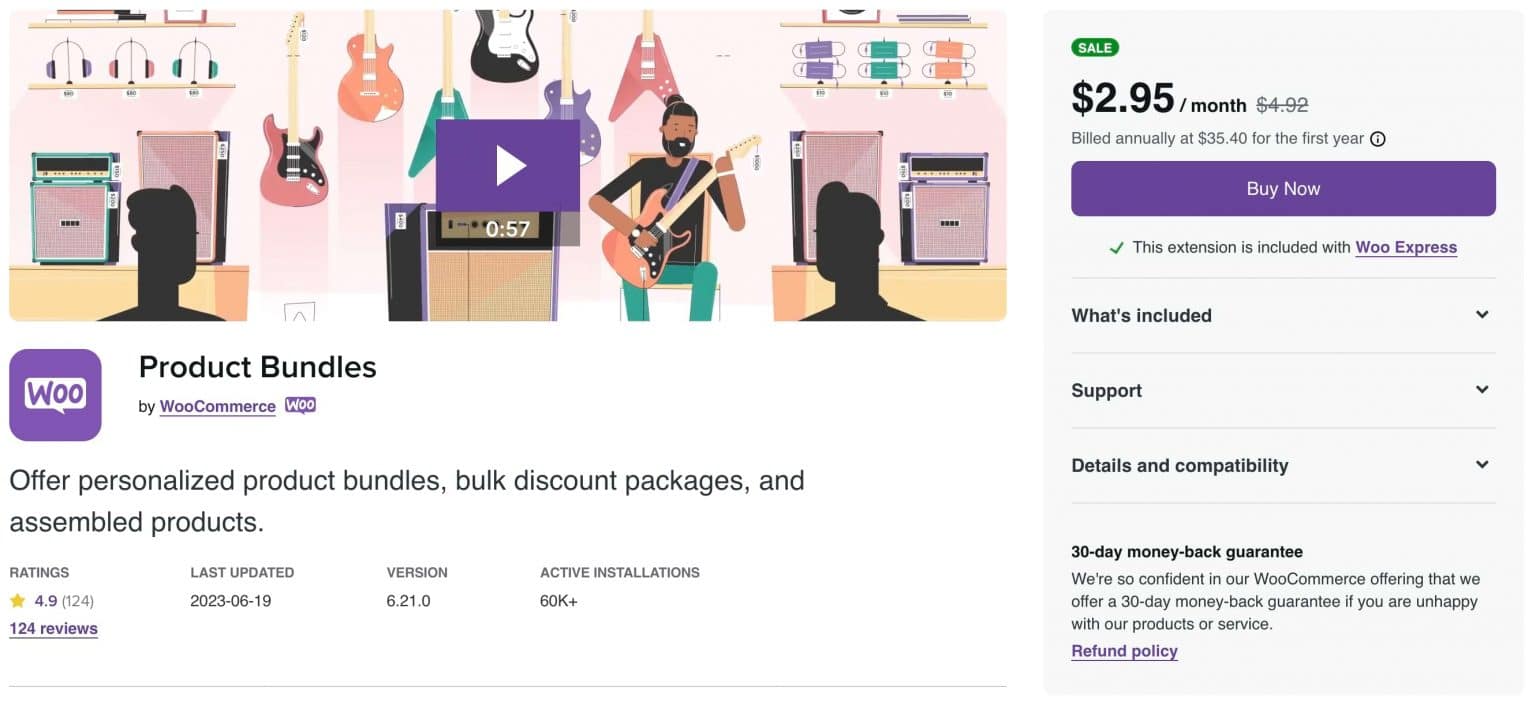Open the Refund policy page
Screen dimensions: 1536x702
click(1124, 651)
